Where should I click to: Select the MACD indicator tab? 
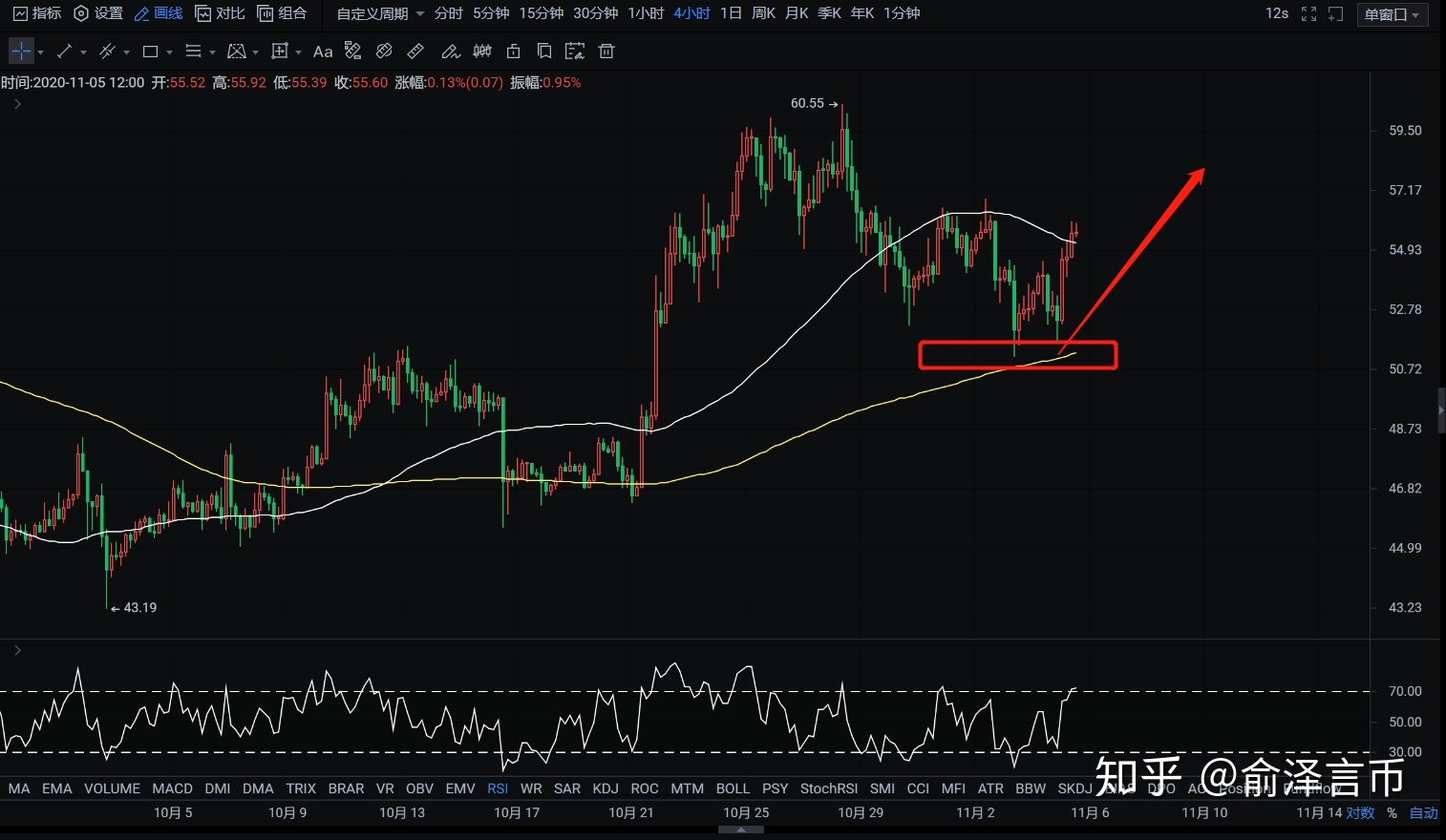172,788
